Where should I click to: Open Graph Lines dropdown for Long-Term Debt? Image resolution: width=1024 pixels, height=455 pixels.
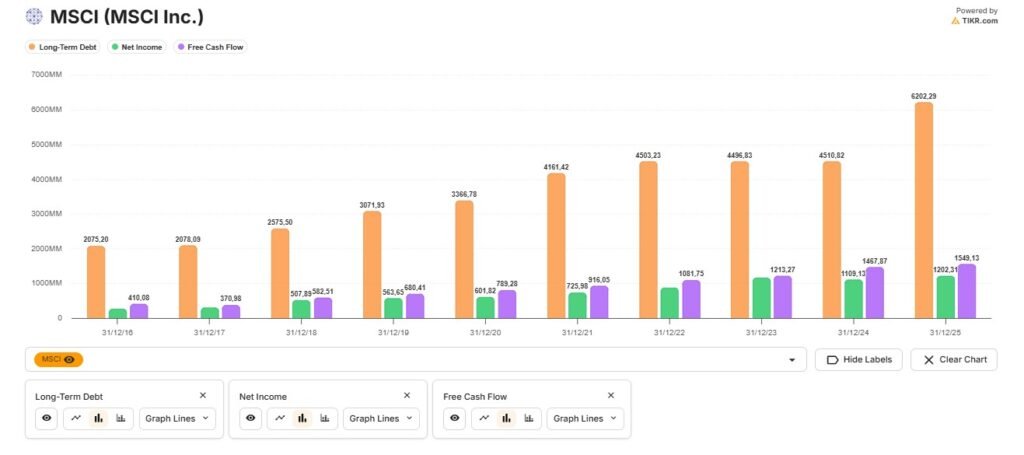click(177, 418)
